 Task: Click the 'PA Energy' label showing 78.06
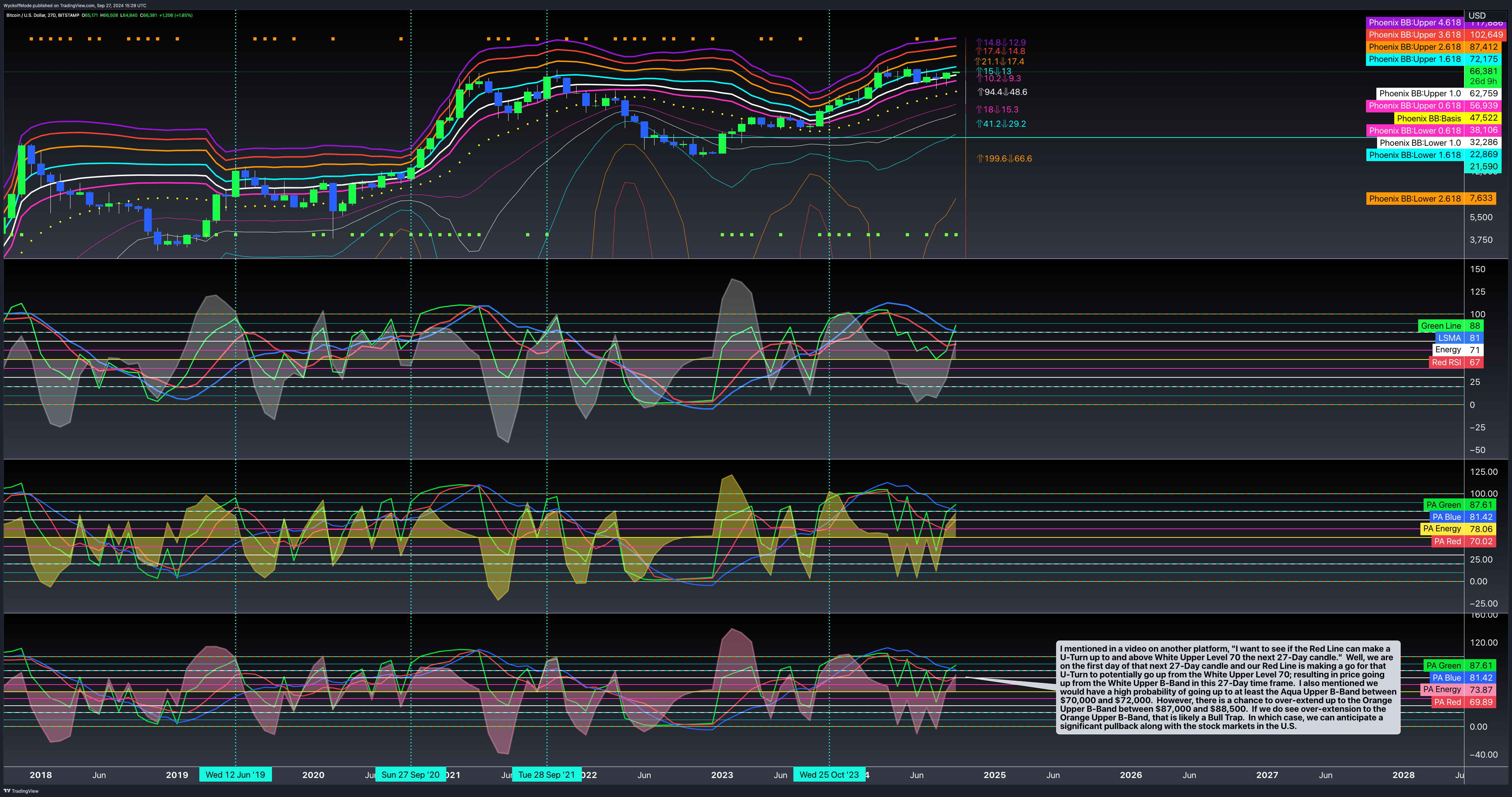click(1441, 528)
